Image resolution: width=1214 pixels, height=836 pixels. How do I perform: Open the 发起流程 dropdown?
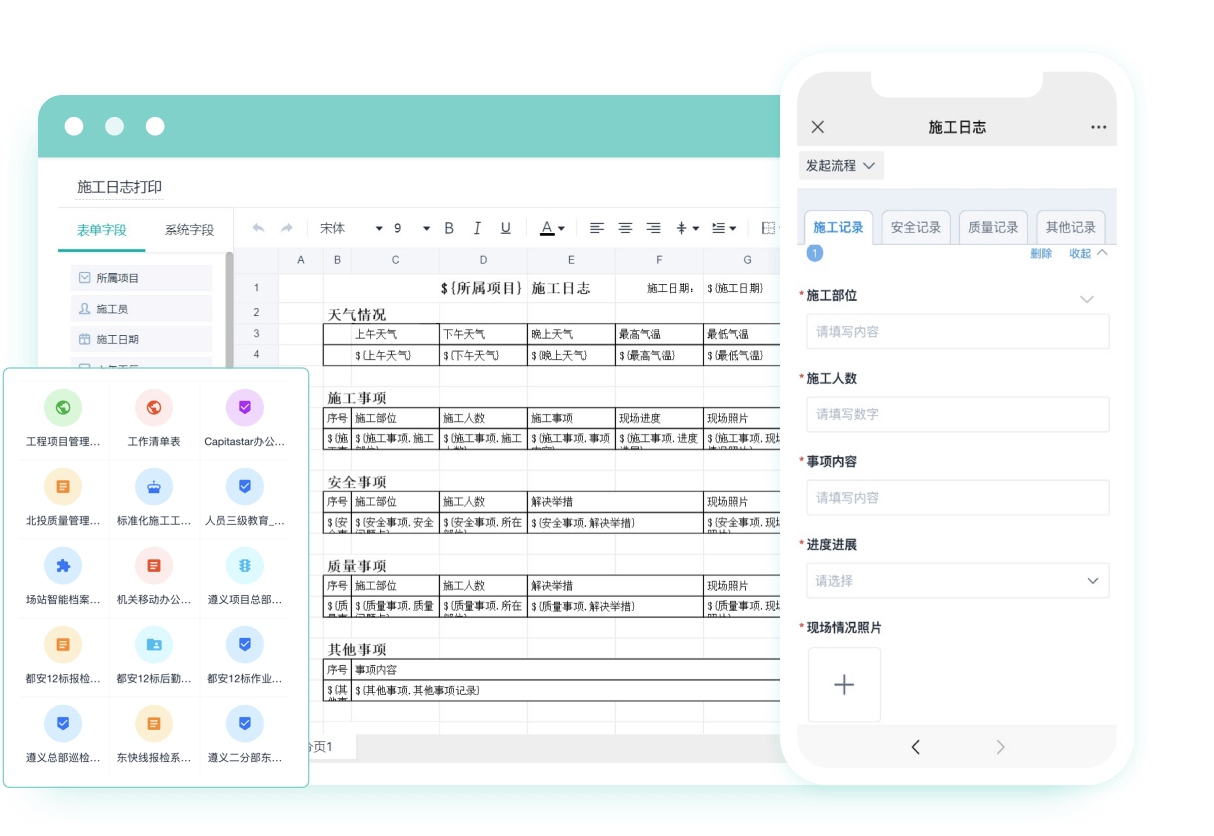pyautogui.click(x=841, y=165)
